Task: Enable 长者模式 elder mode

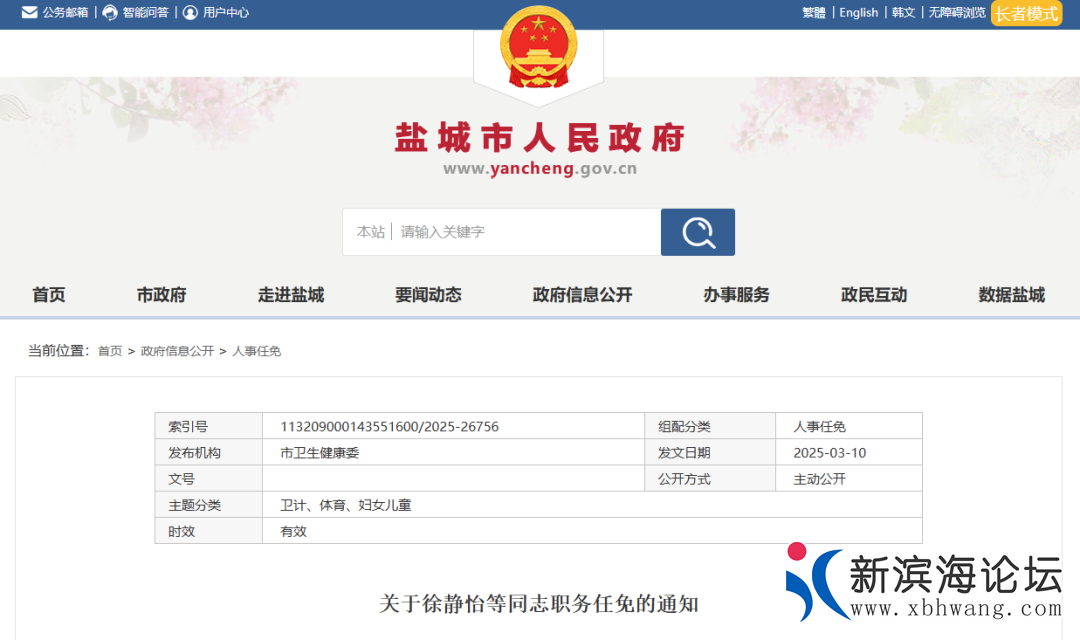Action: 1026,13
